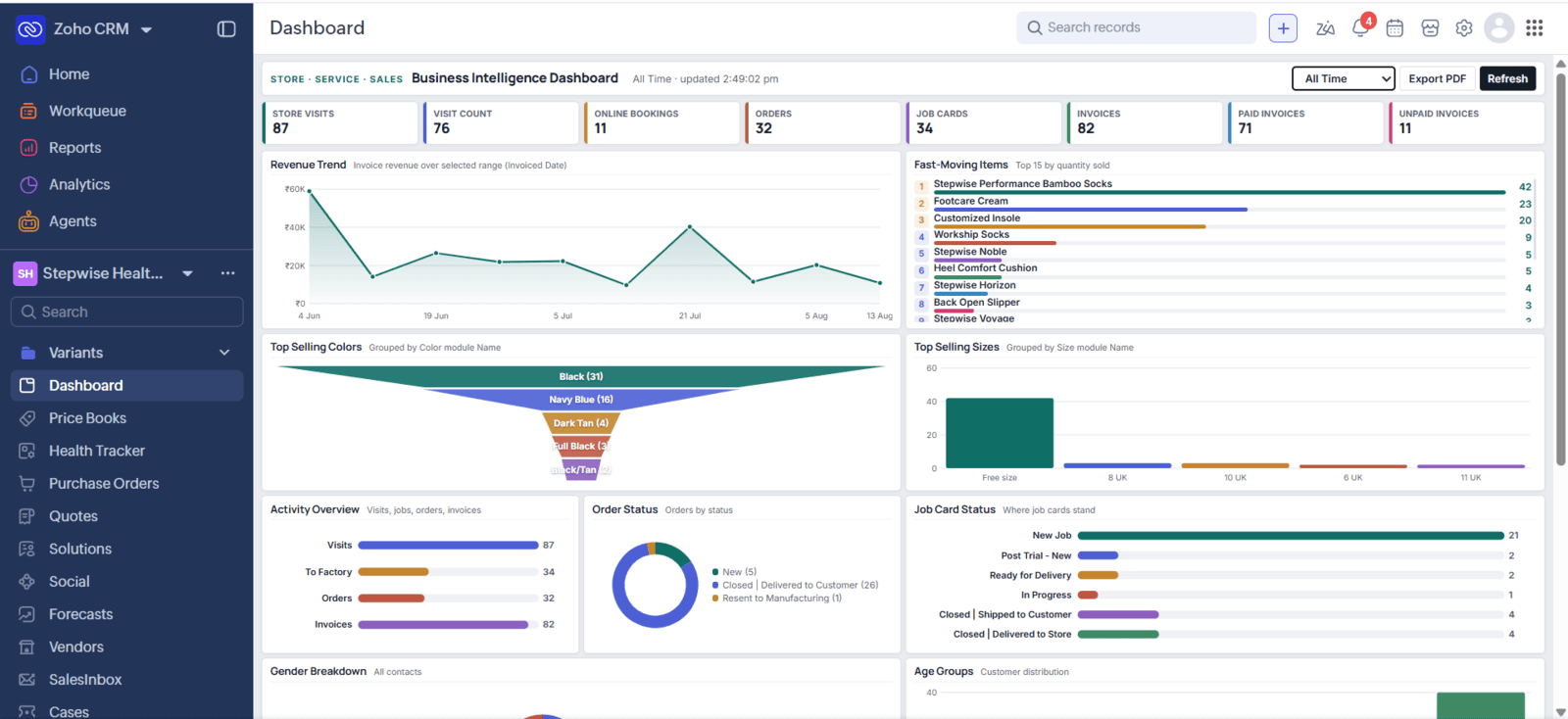
Task: Open the SalesInbox mail icon
Action: [27, 680]
